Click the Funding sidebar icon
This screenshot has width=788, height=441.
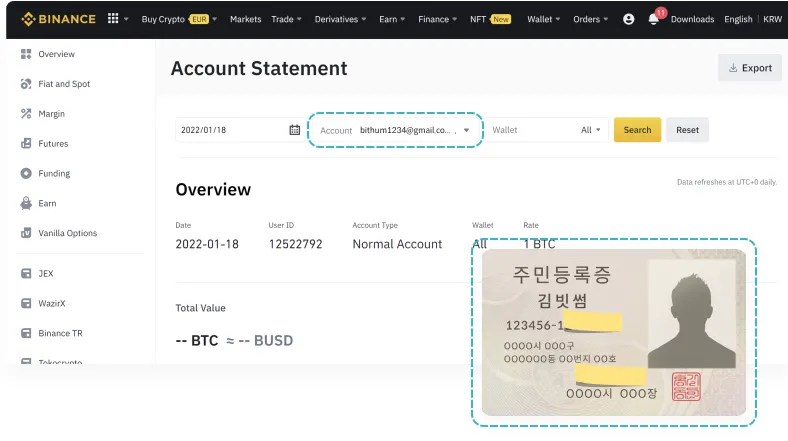tap(26, 173)
